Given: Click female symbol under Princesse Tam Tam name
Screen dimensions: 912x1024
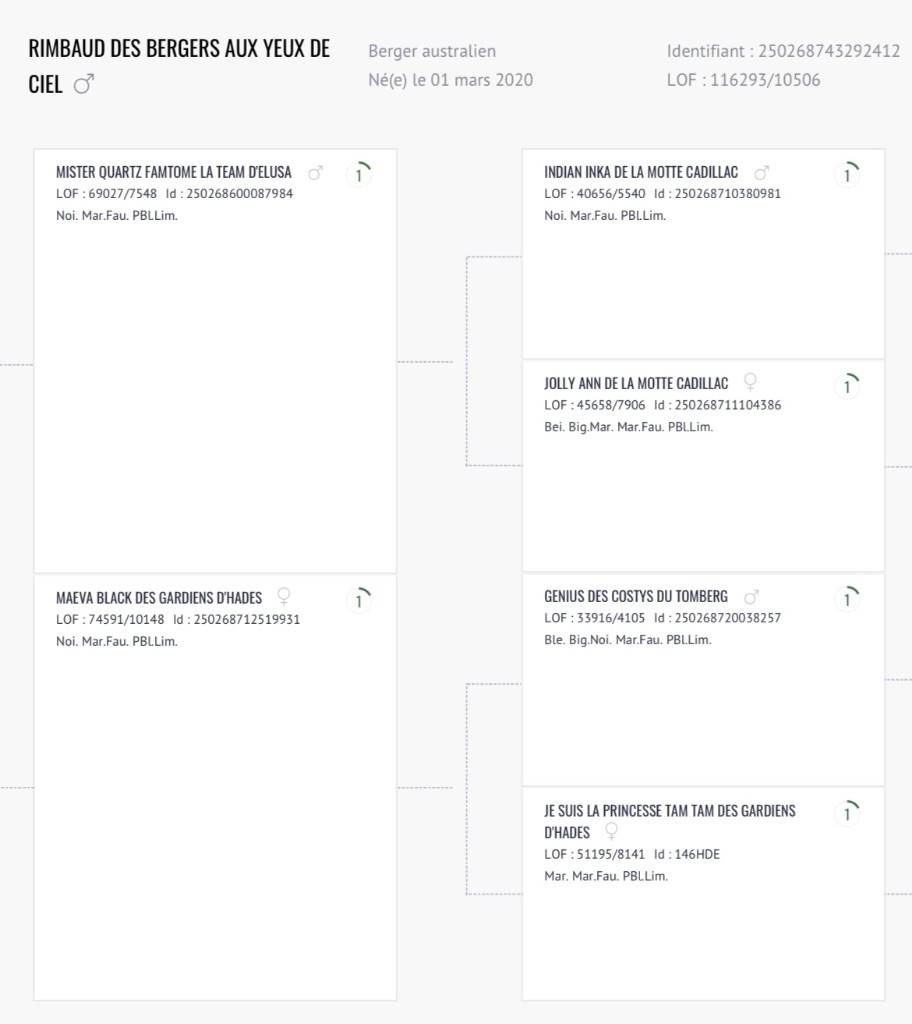Looking at the screenshot, I should coord(611,831).
